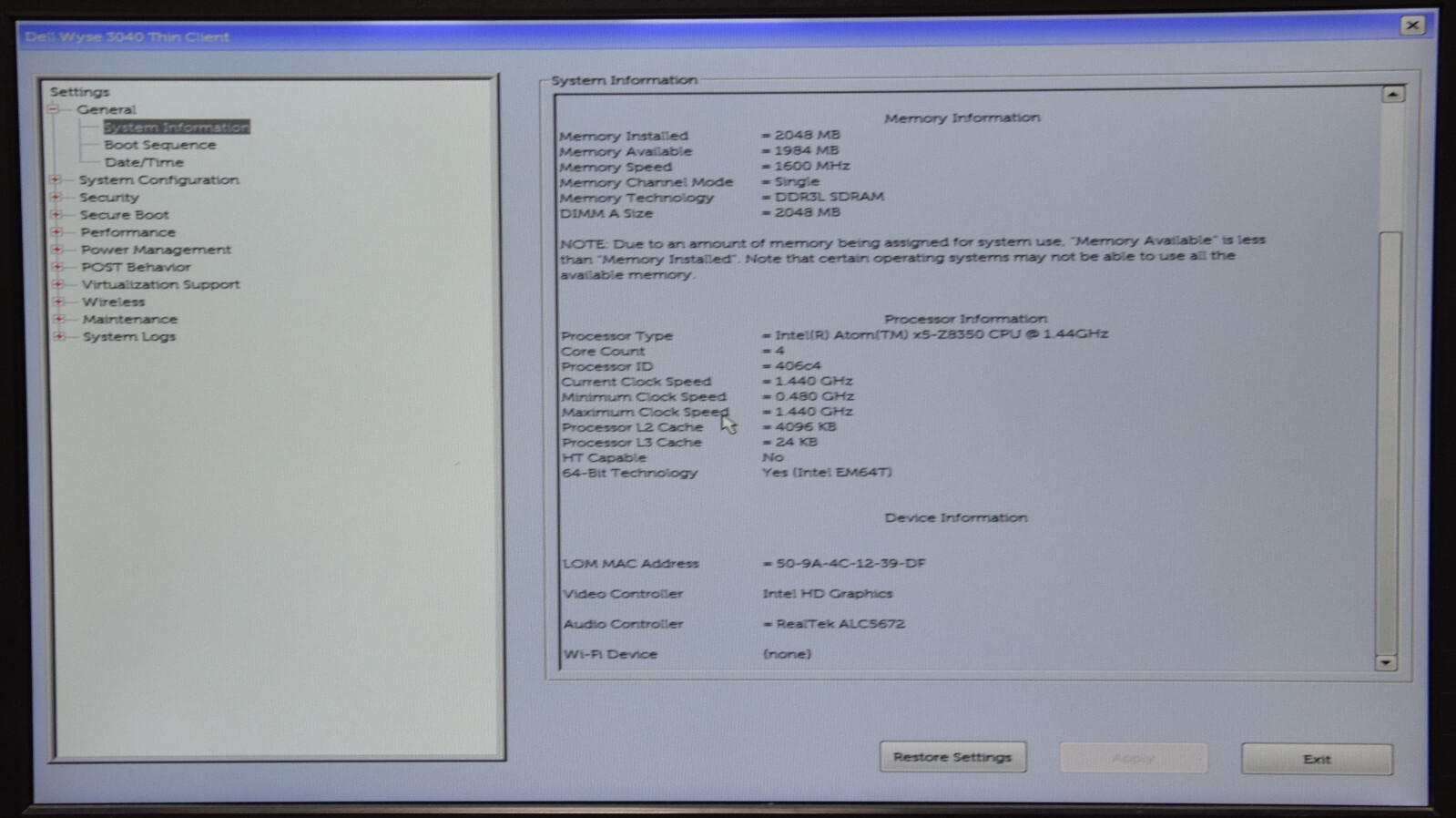
Task: Click the Exit button
Action: click(1317, 759)
